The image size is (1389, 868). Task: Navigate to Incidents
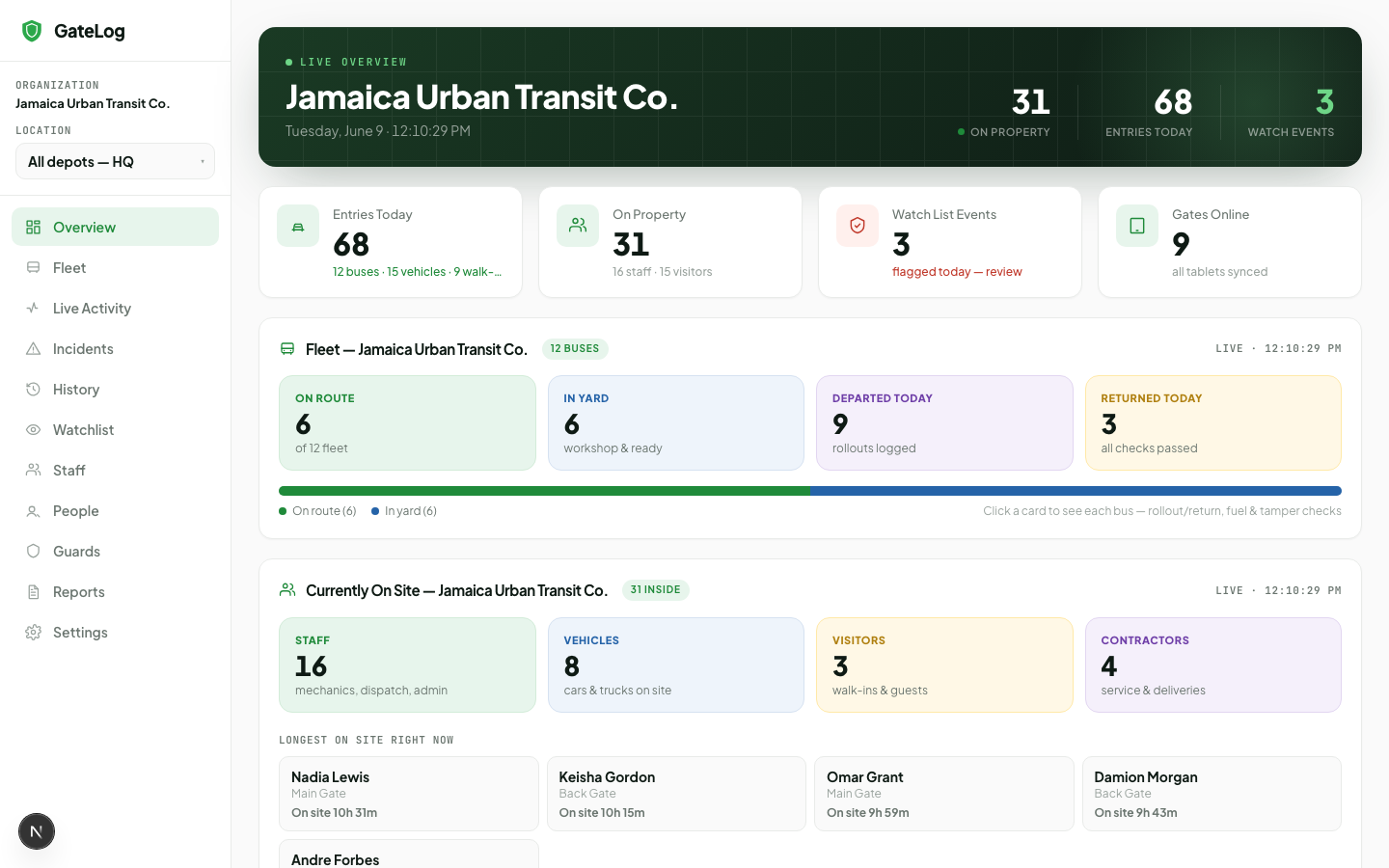pos(115,348)
